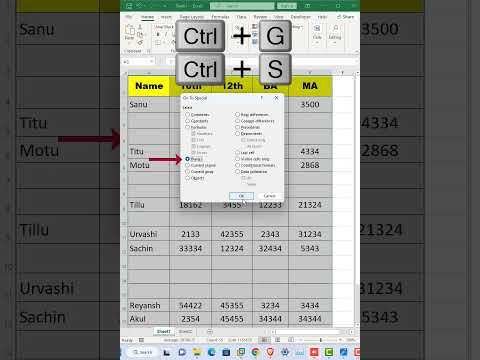
Task: Click the MA header cell
Action: point(310,86)
